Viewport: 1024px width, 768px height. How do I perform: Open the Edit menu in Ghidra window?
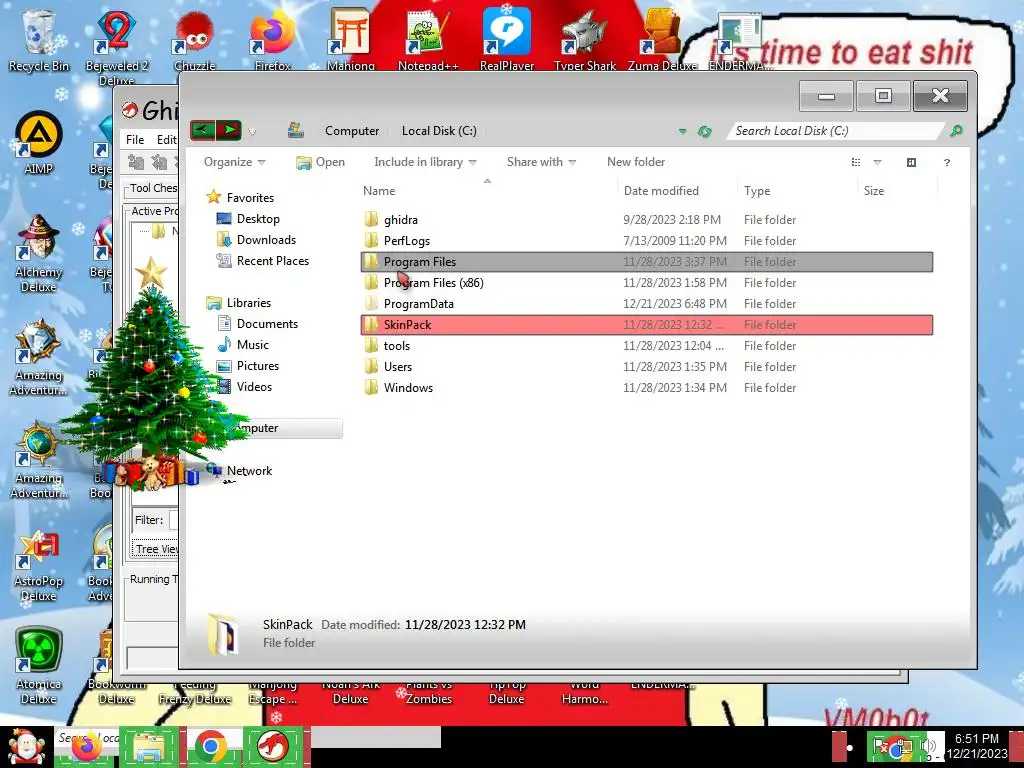[167, 140]
